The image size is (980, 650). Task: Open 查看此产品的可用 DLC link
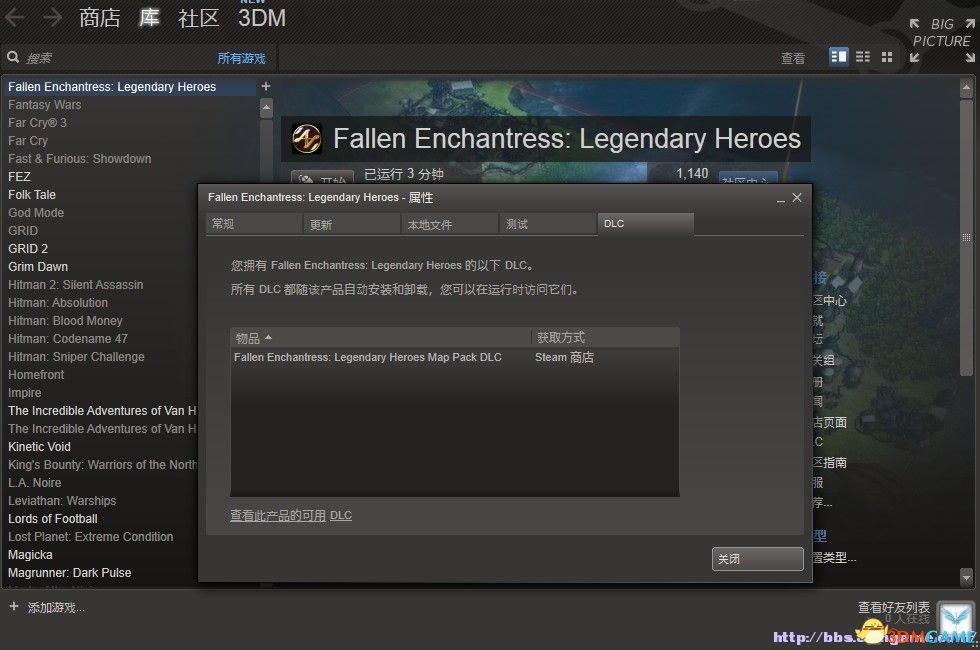point(291,516)
